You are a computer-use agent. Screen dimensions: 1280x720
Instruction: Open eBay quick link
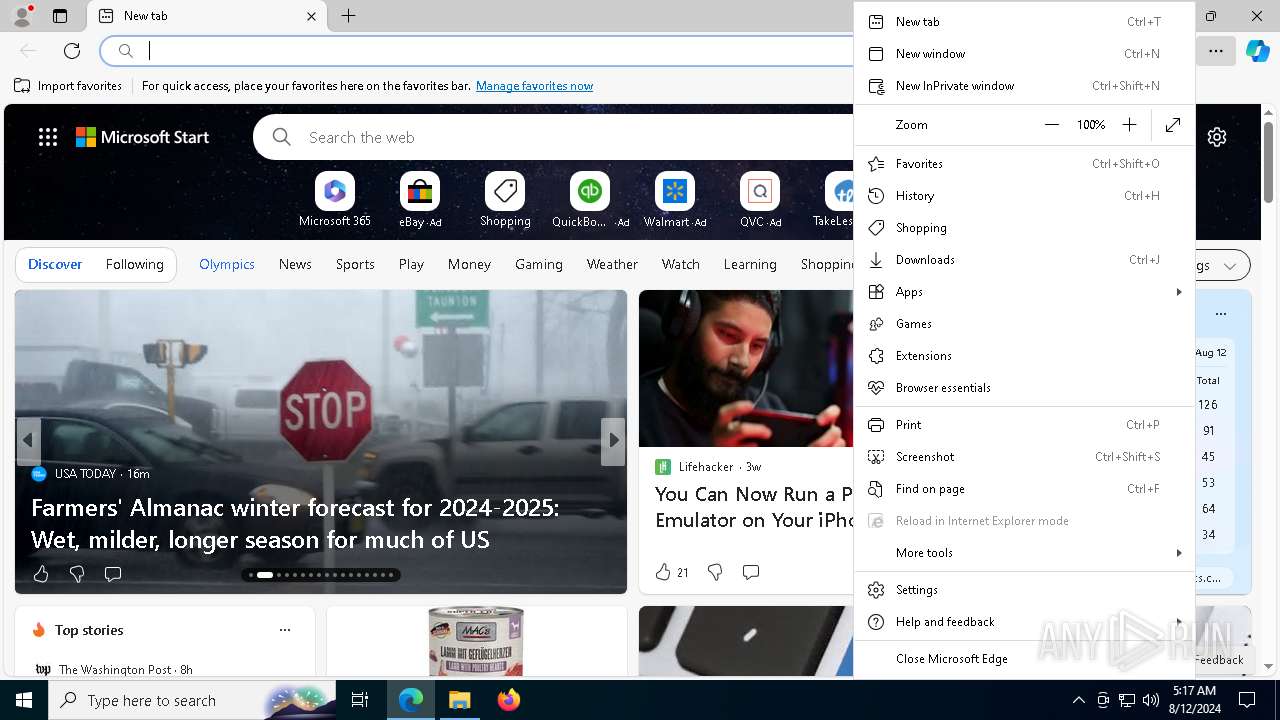(420, 200)
